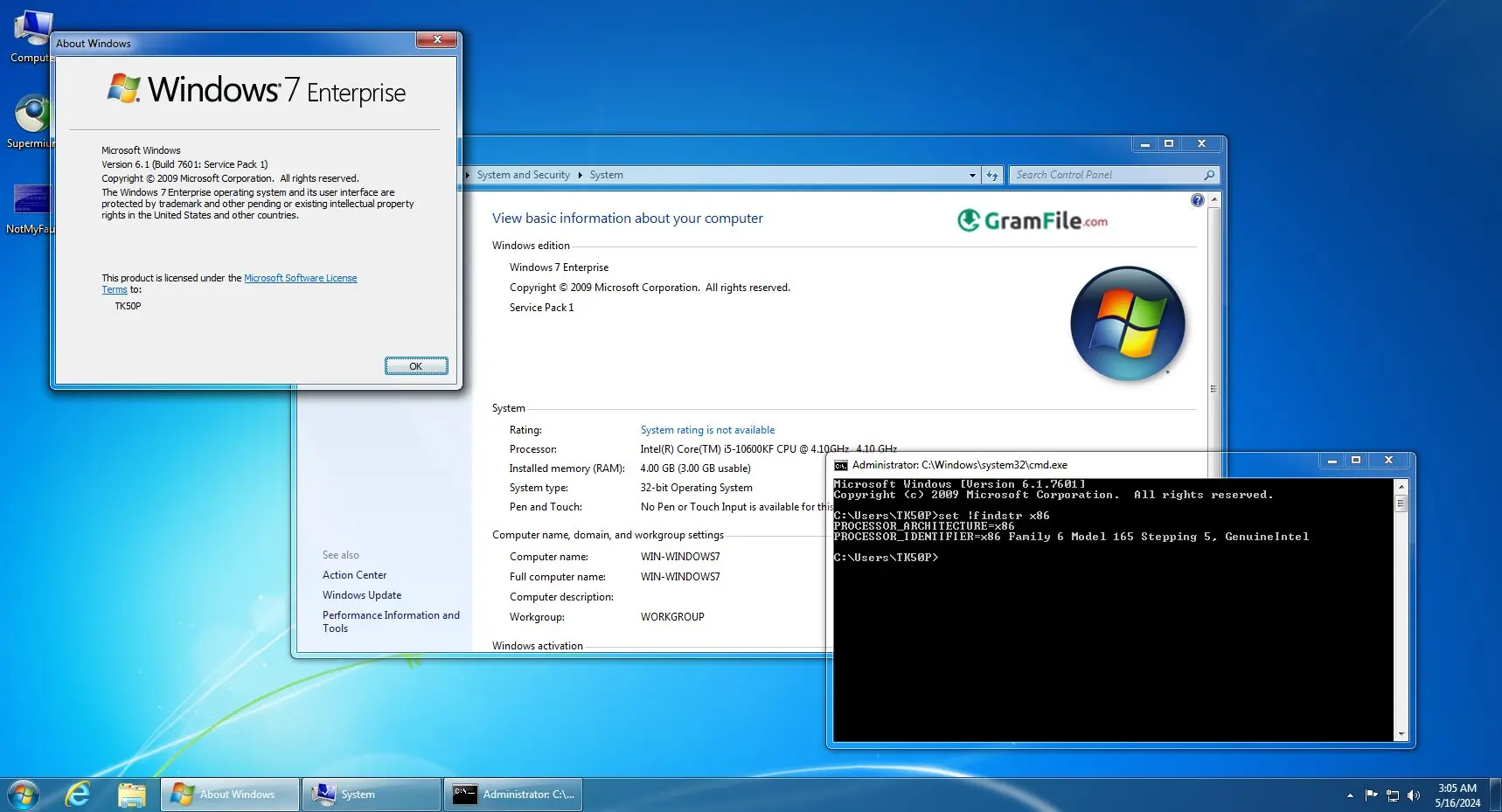Open the Microsoft Software License Terms link

(x=300, y=278)
